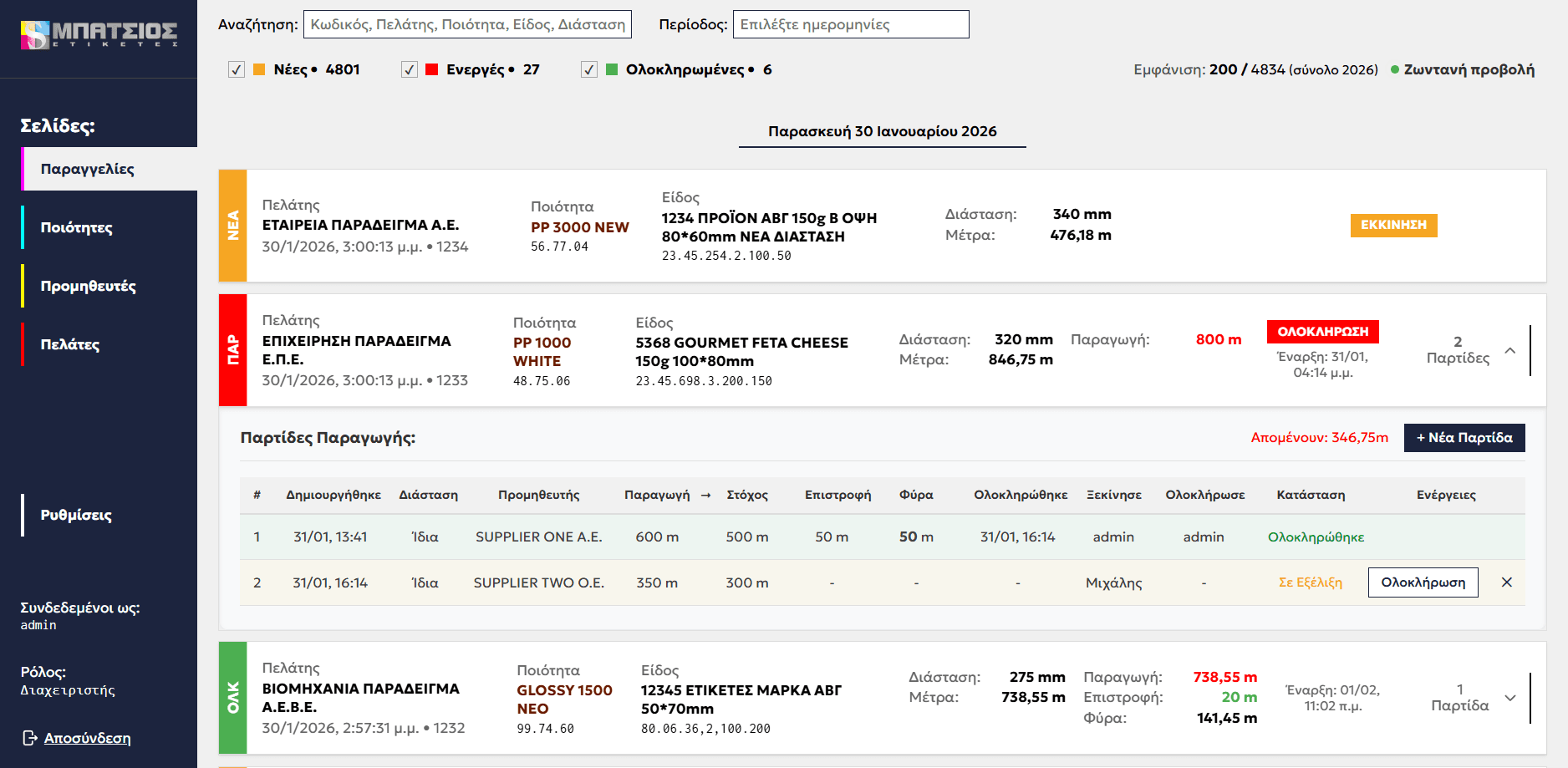Viewport: 1568px width, 768px height.
Task: Click the green ΟΛΚ status strip
Action: (x=233, y=698)
